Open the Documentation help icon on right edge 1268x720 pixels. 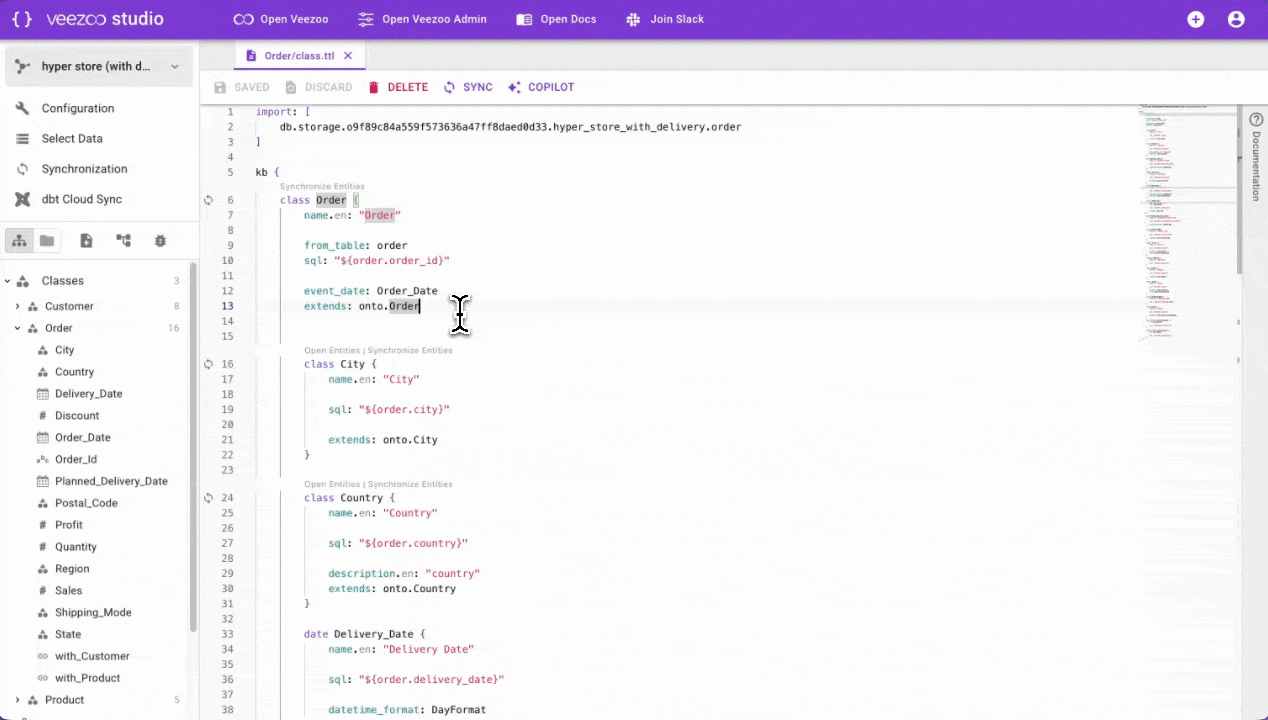(1256, 120)
